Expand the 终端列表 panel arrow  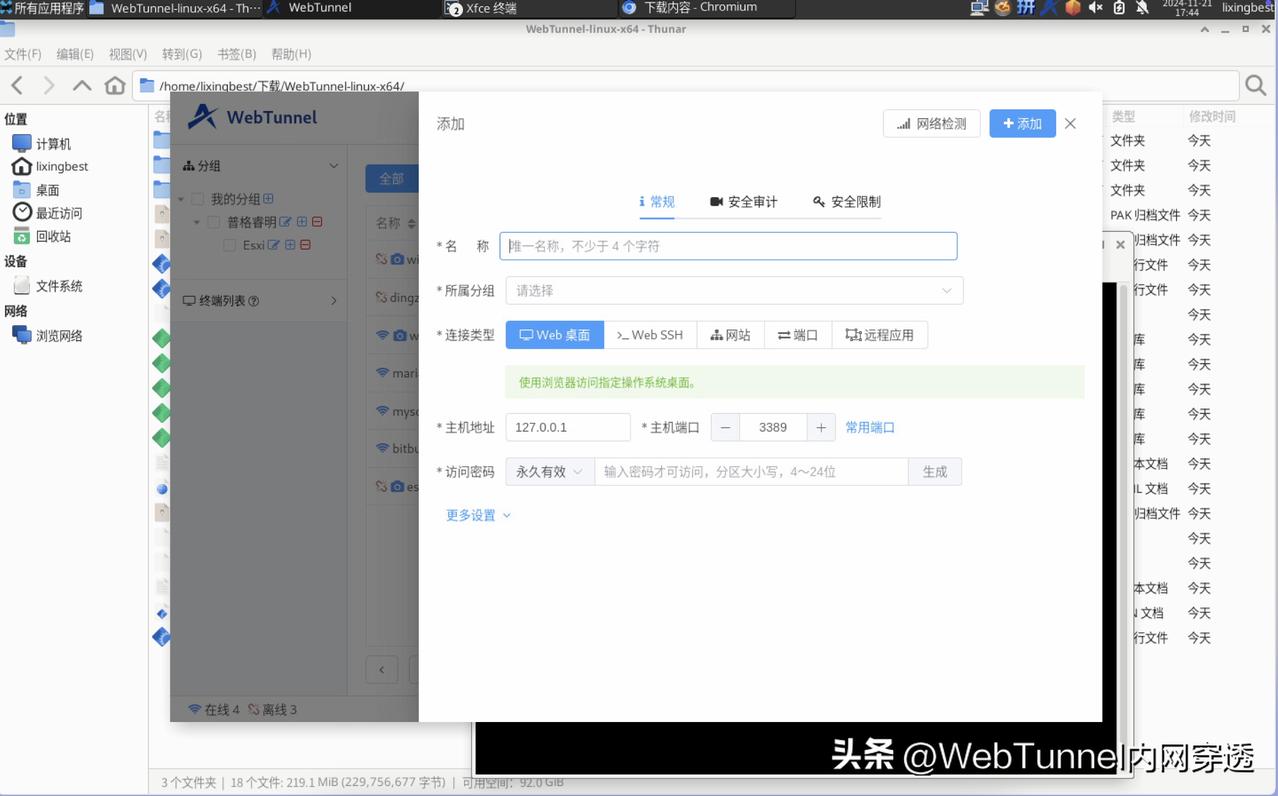(x=334, y=300)
